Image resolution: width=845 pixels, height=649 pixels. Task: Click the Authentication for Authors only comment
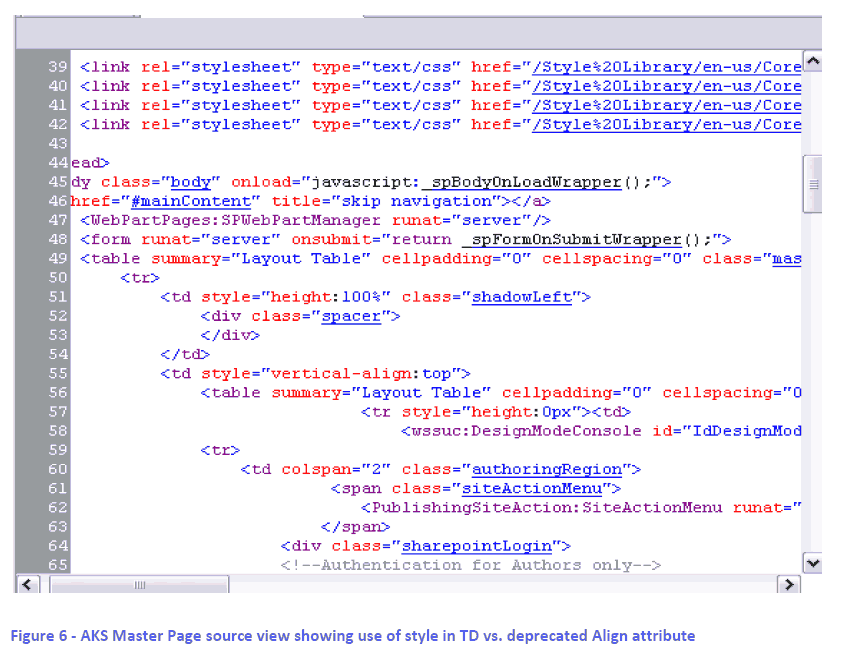click(x=470, y=565)
